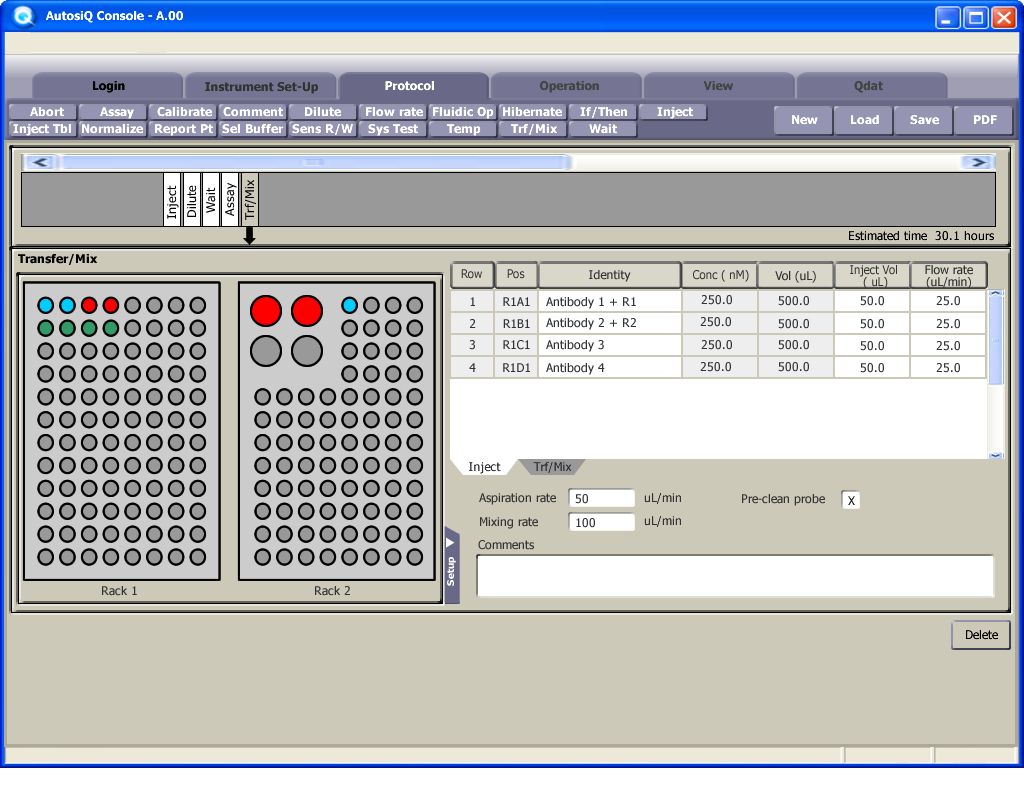1024x786 pixels.
Task: Select the first large red vial in Rack 2
Action: point(266,311)
